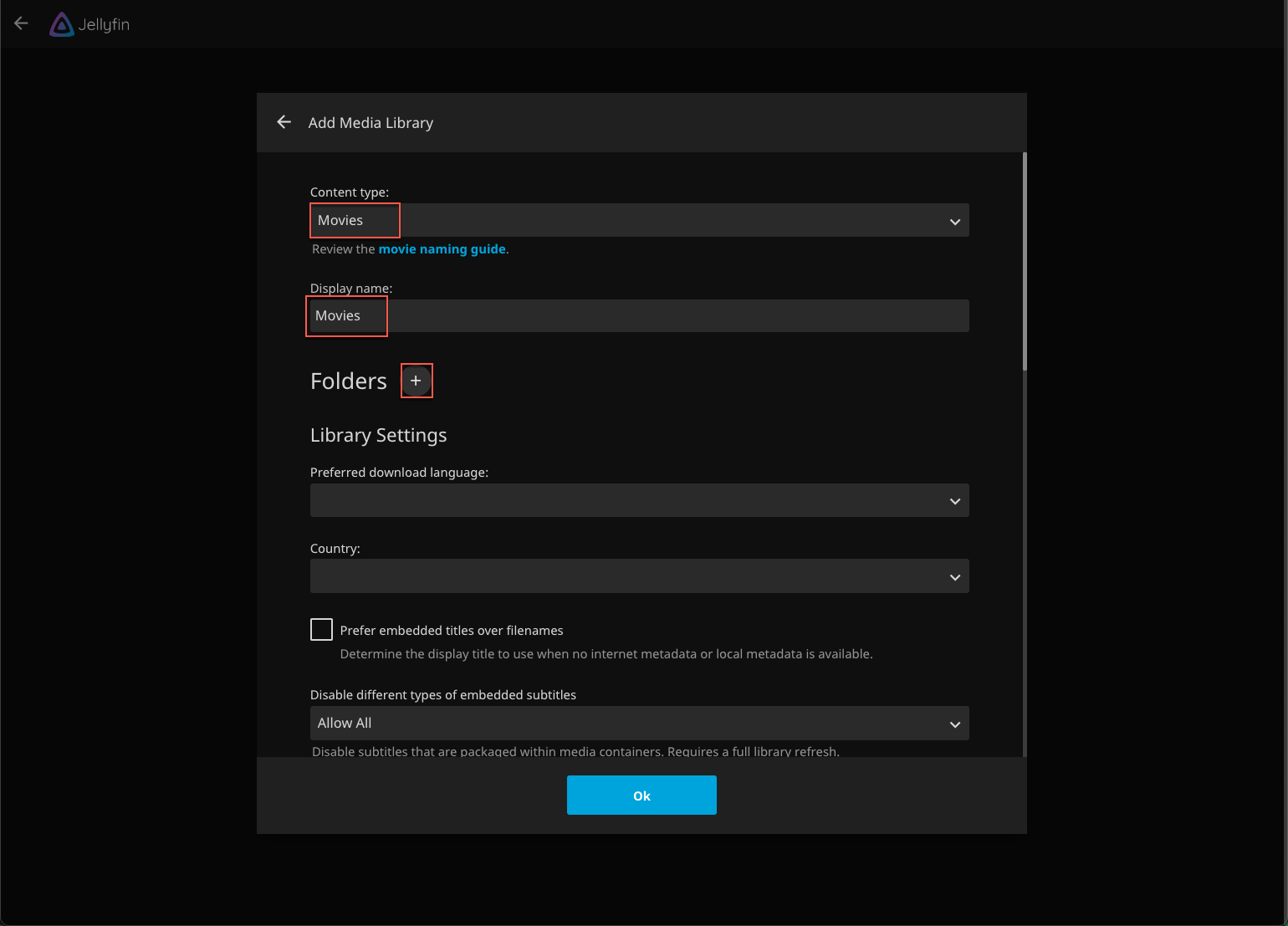The image size is (1288, 926).
Task: Go back from Add Media Library dialog
Action: [x=284, y=122]
